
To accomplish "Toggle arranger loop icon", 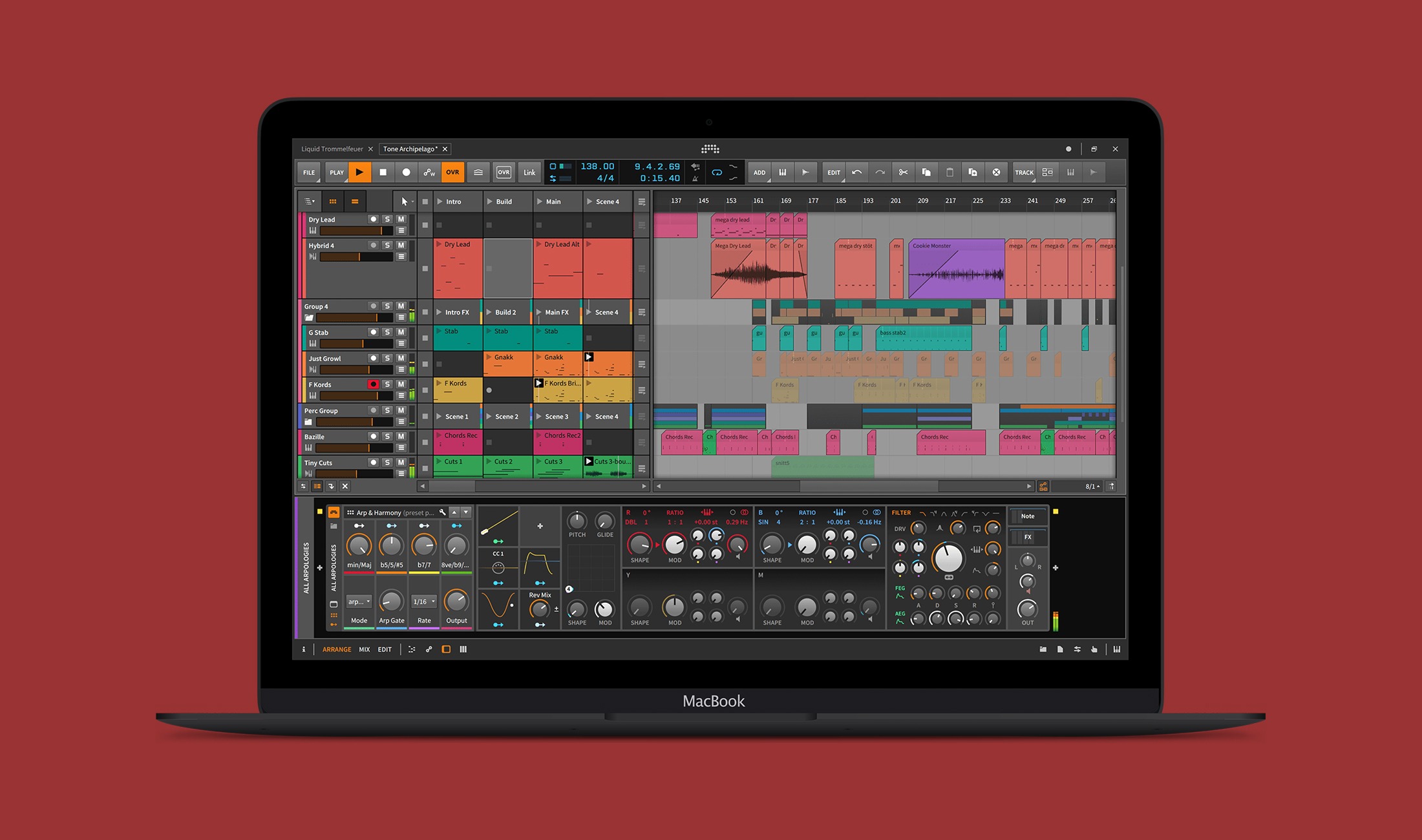I will point(716,173).
